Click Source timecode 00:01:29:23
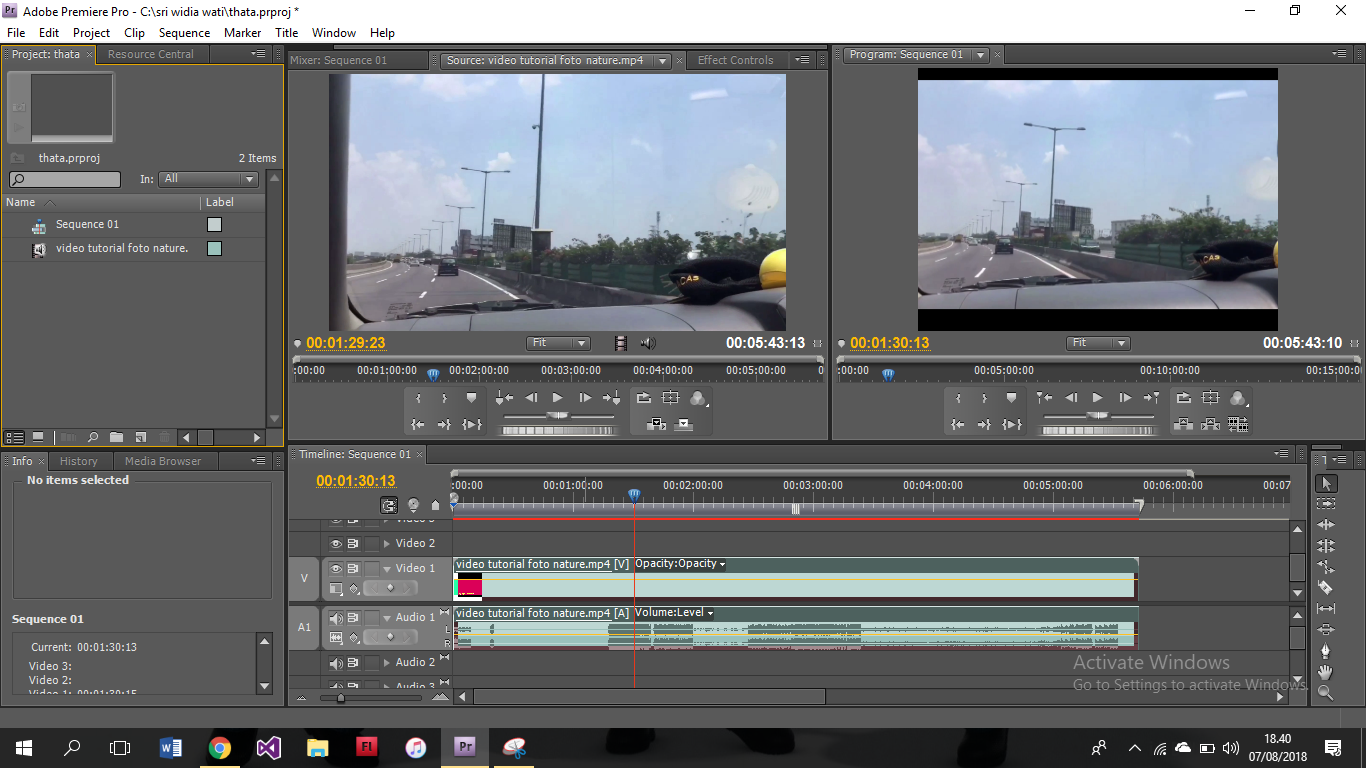The height and width of the screenshot is (768, 1366). click(x=346, y=343)
